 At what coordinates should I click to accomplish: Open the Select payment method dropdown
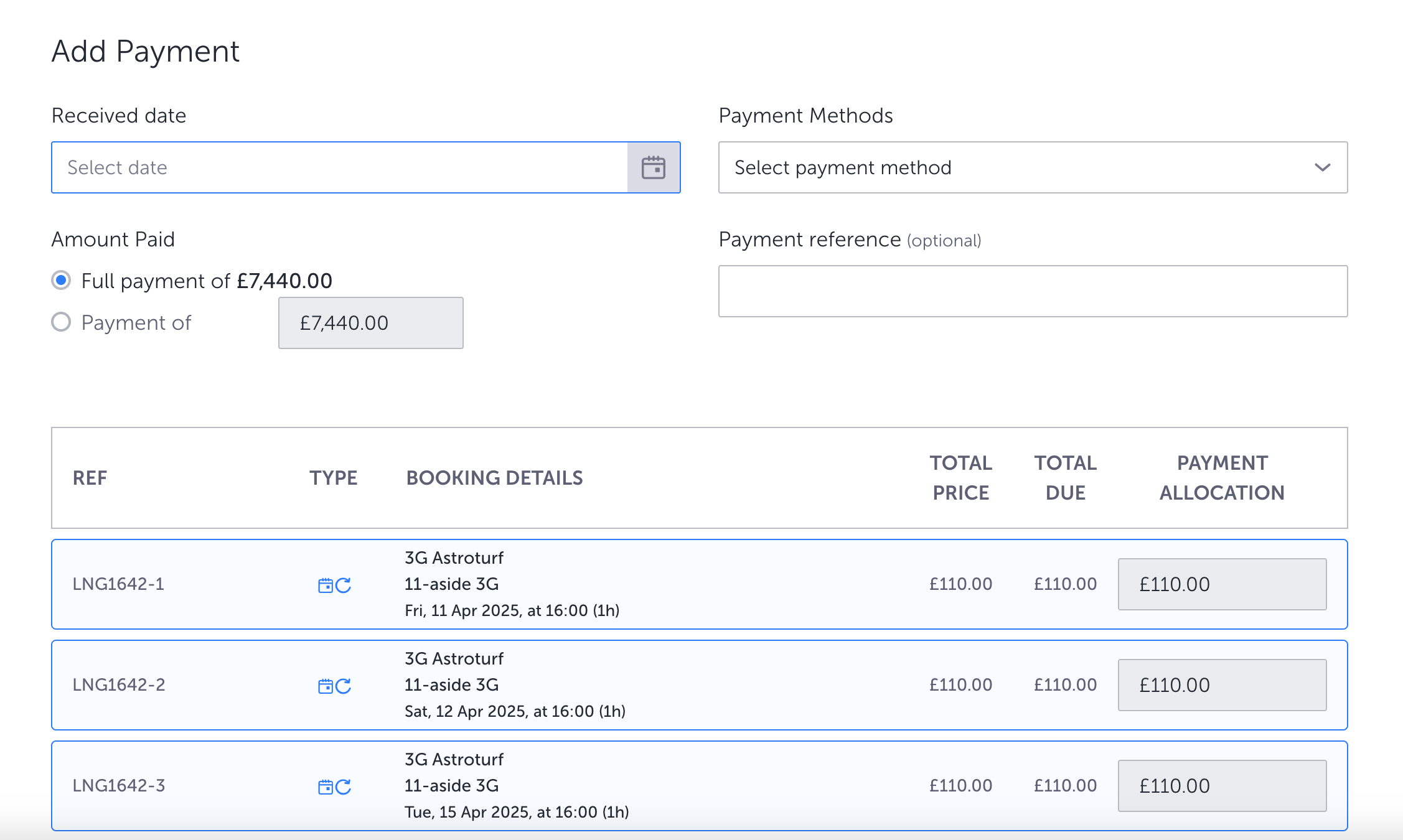(x=1021, y=167)
